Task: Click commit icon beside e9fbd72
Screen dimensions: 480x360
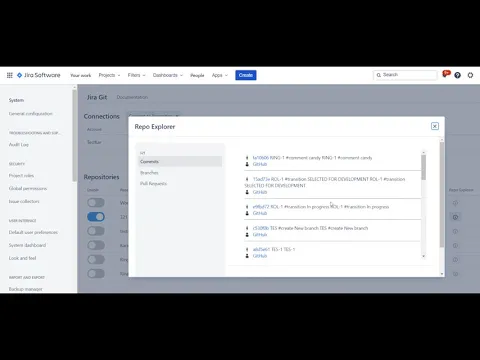Action: point(247,207)
